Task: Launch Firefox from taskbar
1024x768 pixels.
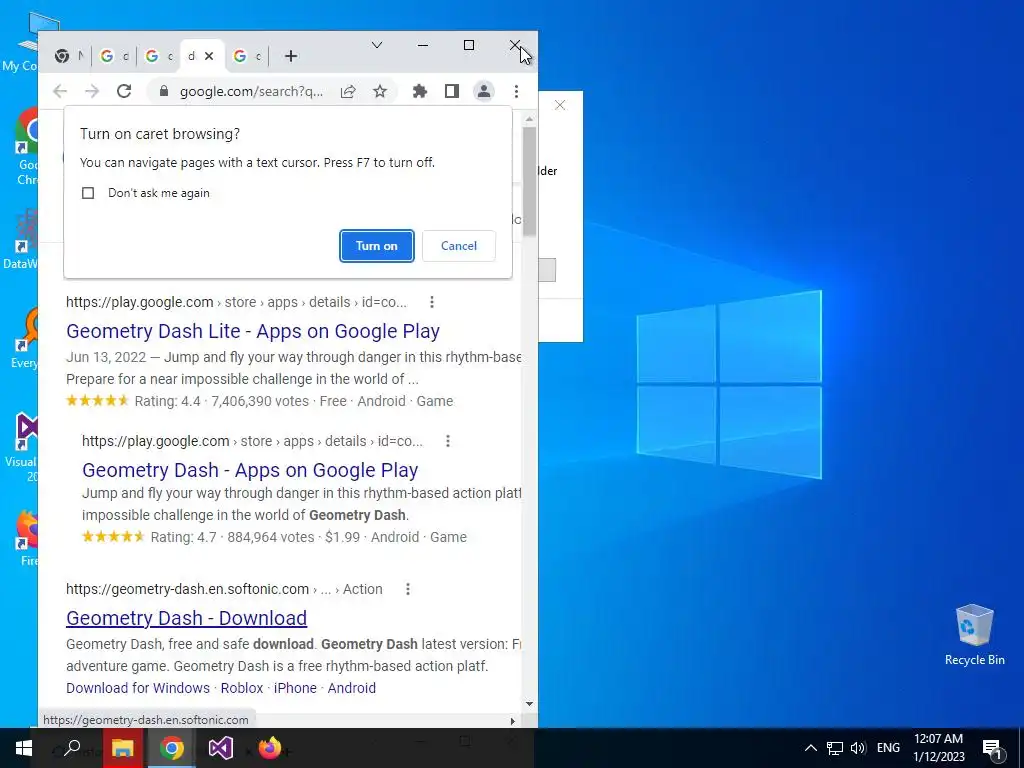Action: (270, 748)
